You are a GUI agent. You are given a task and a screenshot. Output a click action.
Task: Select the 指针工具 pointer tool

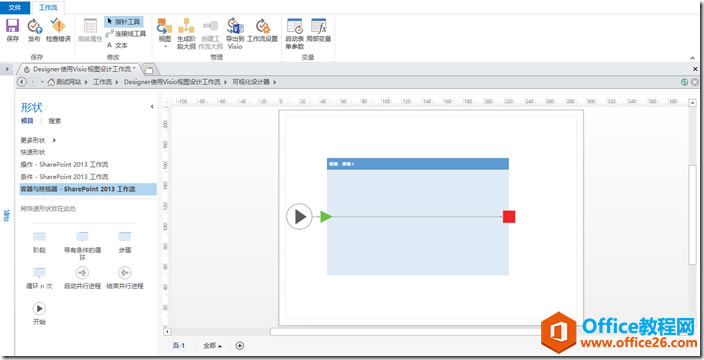pos(123,22)
